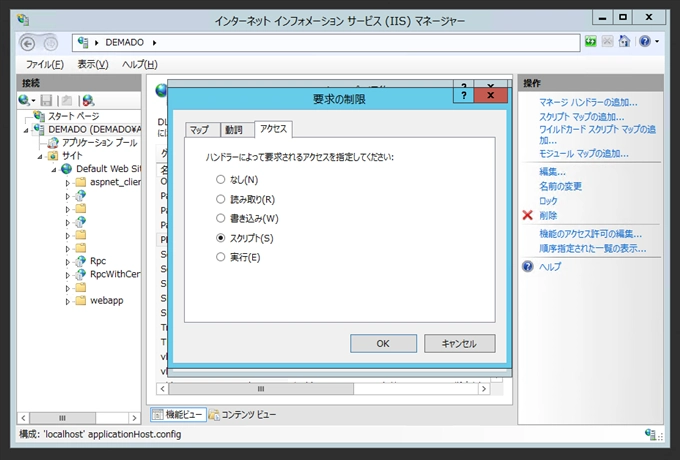Select the サイト tree node
This screenshot has width=680, height=460.
(x=72, y=156)
